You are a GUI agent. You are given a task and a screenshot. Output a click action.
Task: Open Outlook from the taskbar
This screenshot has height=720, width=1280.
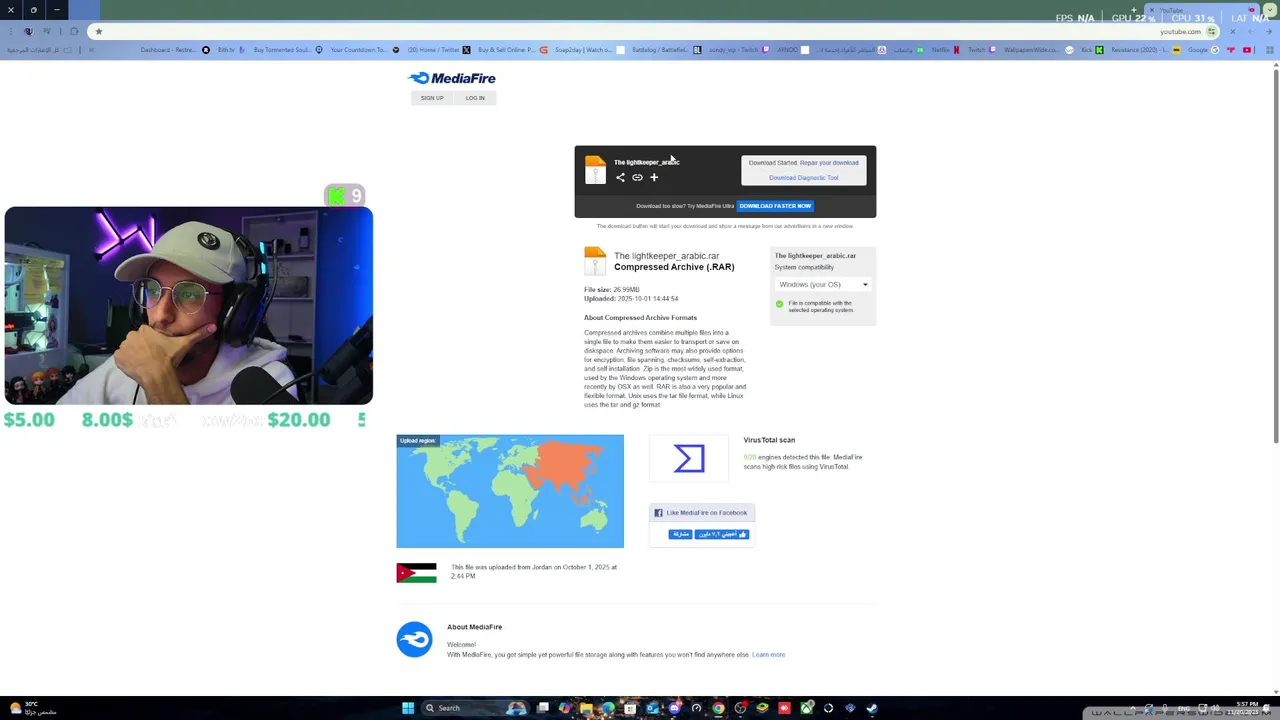tap(653, 708)
